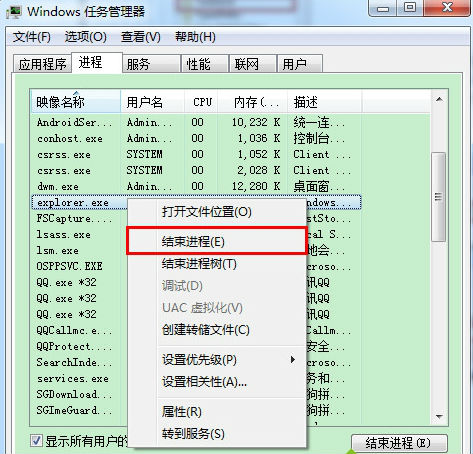
Task: Select the conhost.exe process row
Action: coord(196,138)
